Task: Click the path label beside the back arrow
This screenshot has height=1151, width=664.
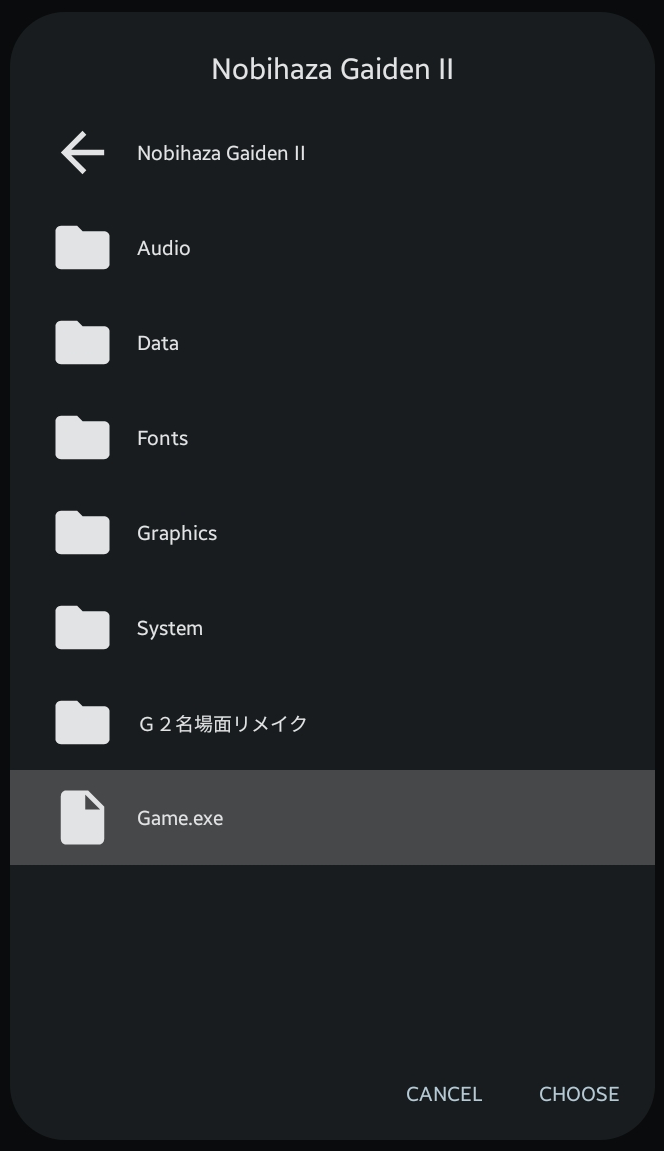Action: click(x=221, y=153)
